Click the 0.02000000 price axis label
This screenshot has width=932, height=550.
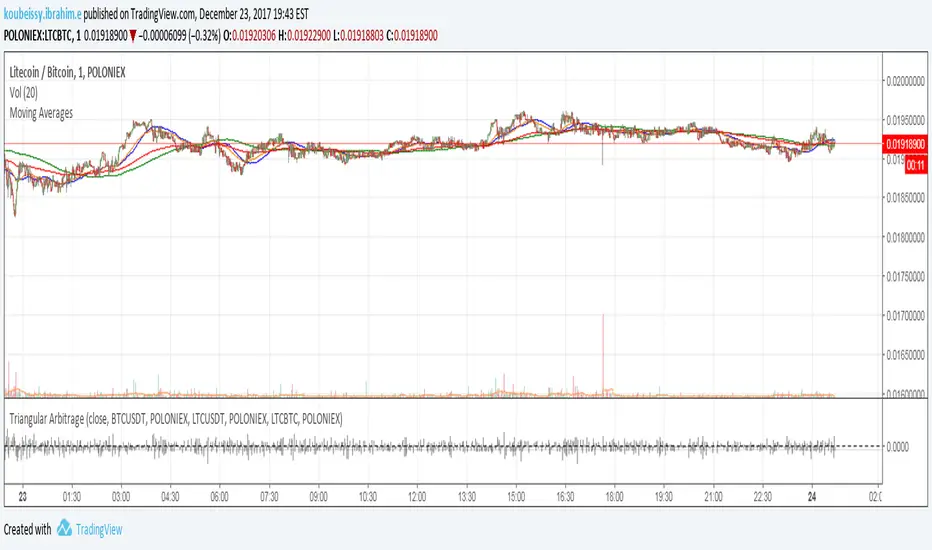pyautogui.click(x=905, y=81)
